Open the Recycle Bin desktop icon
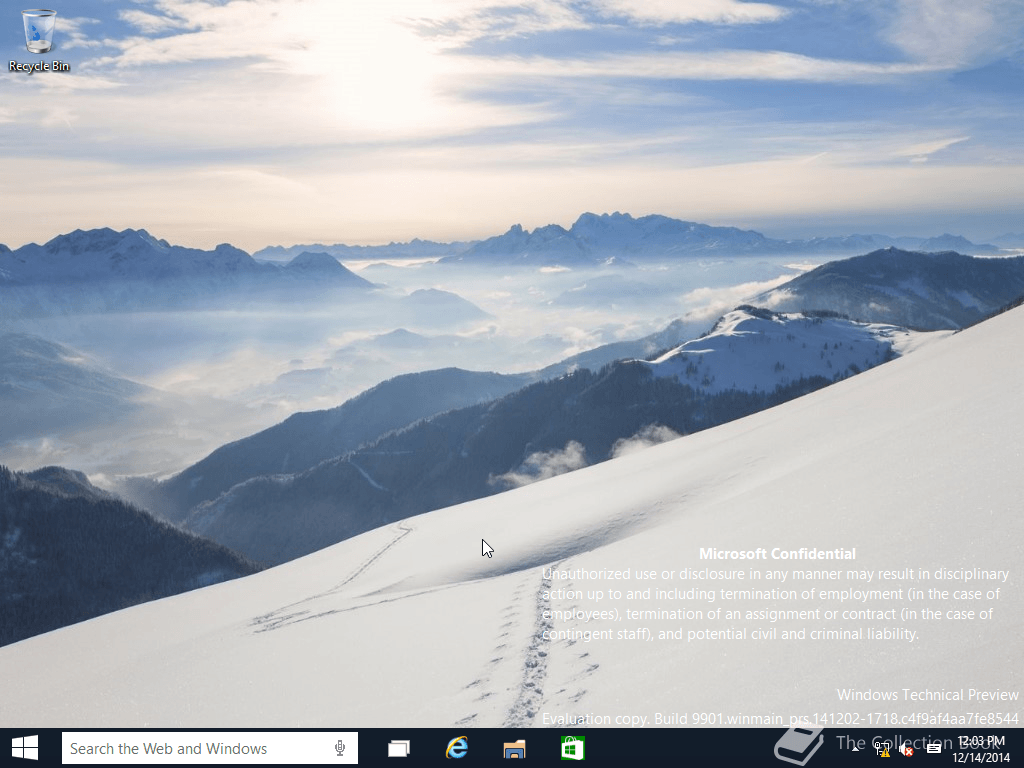The height and width of the screenshot is (768, 1024). pyautogui.click(x=39, y=32)
